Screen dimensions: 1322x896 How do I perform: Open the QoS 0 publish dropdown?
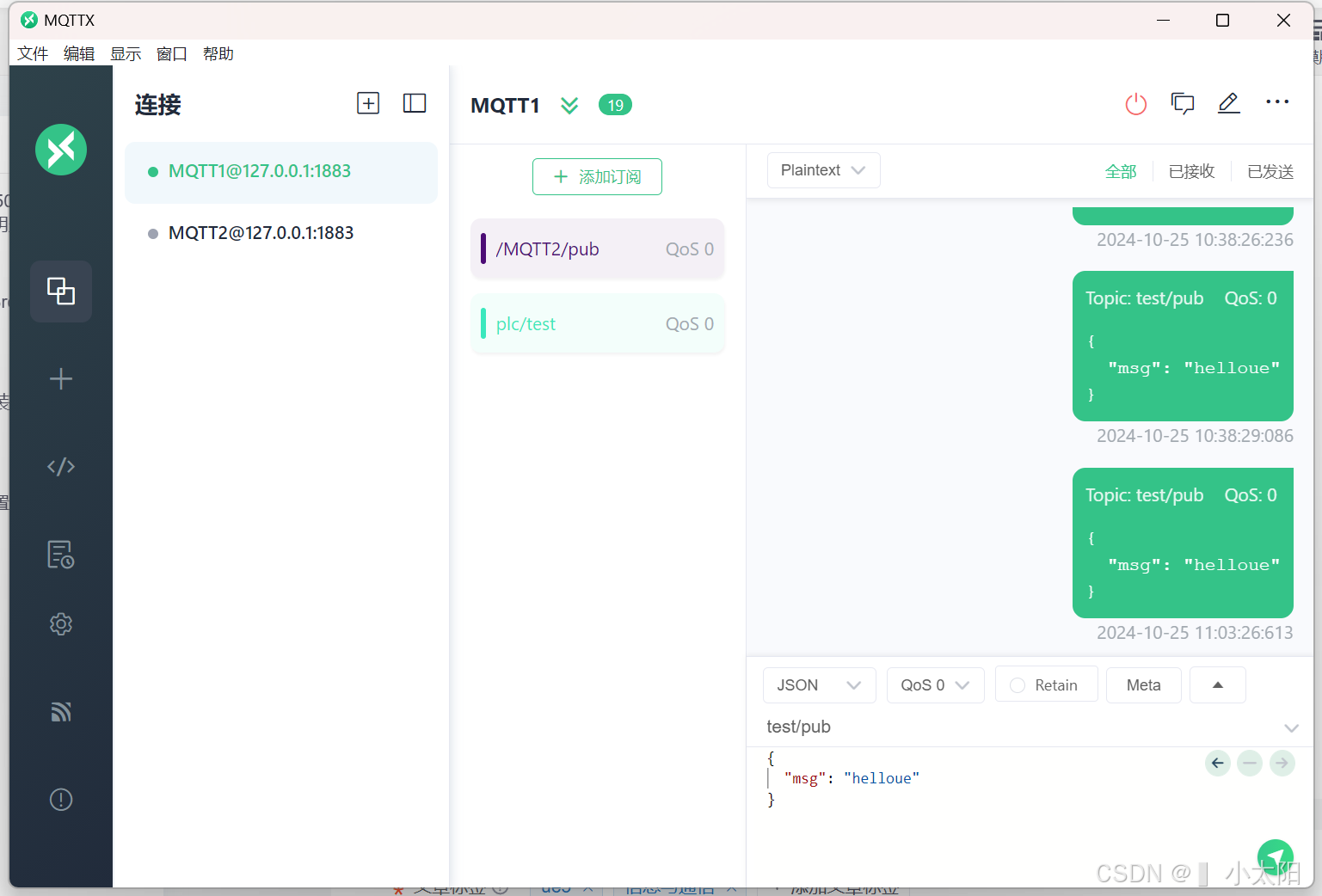coord(935,685)
